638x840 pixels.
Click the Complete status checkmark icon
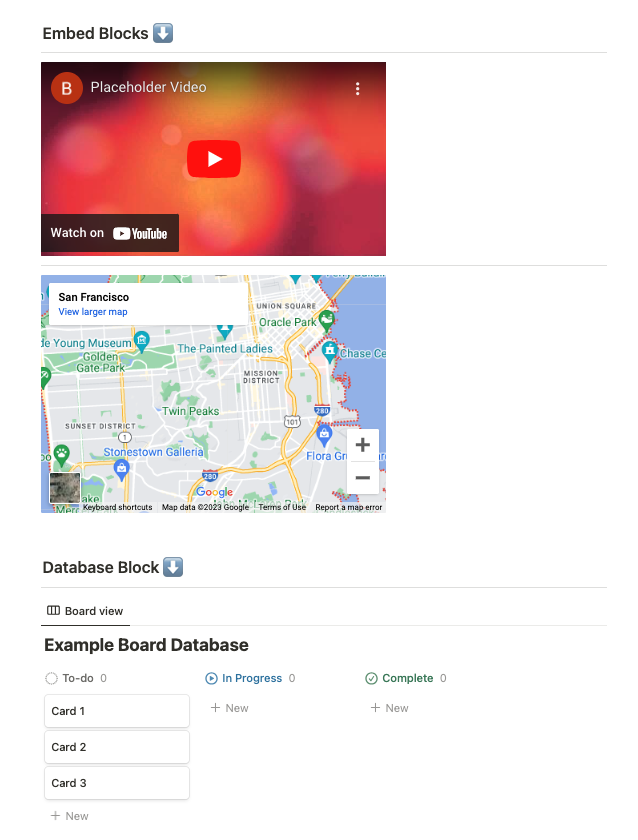click(371, 679)
